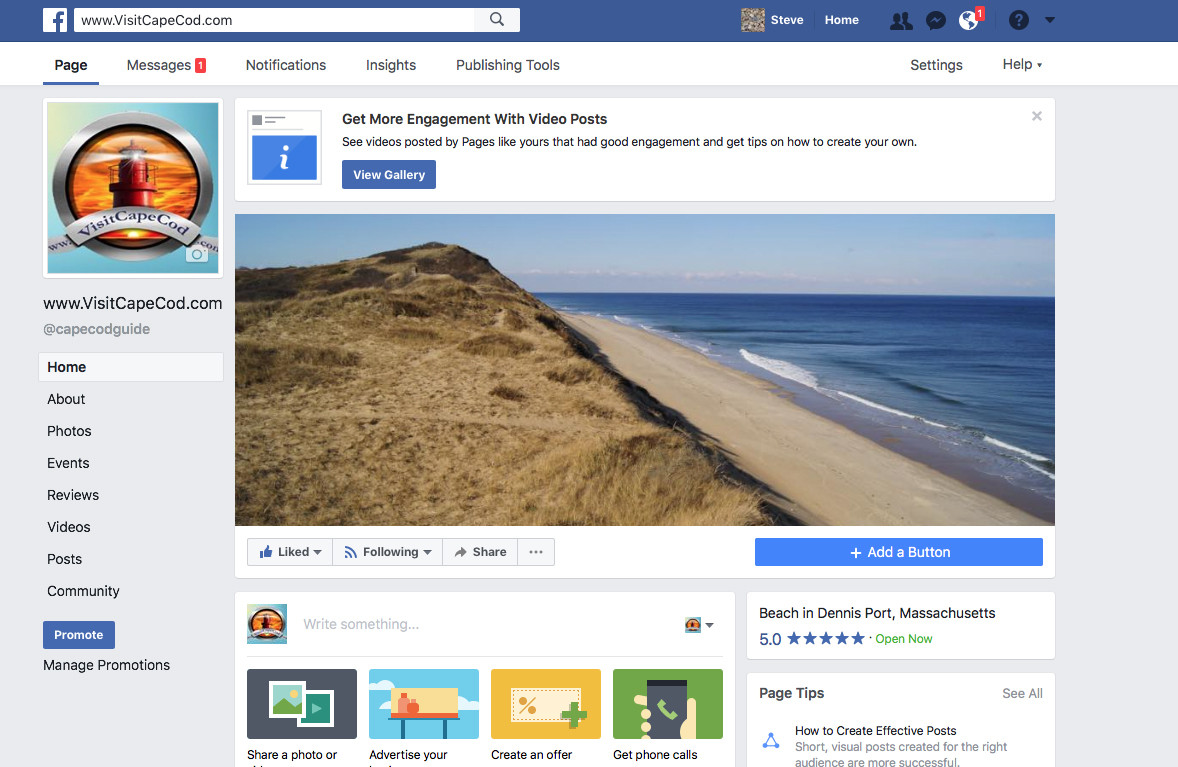
Task: Click the search field at top
Action: (x=274, y=20)
